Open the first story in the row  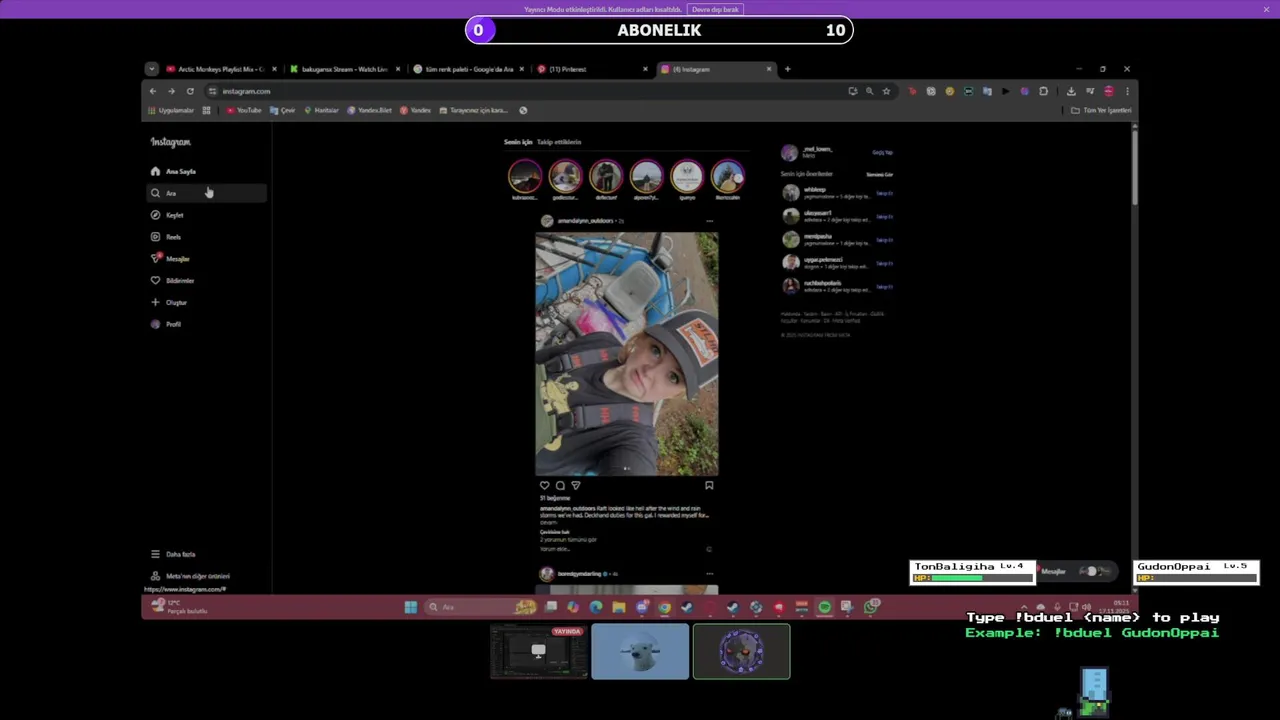525,176
